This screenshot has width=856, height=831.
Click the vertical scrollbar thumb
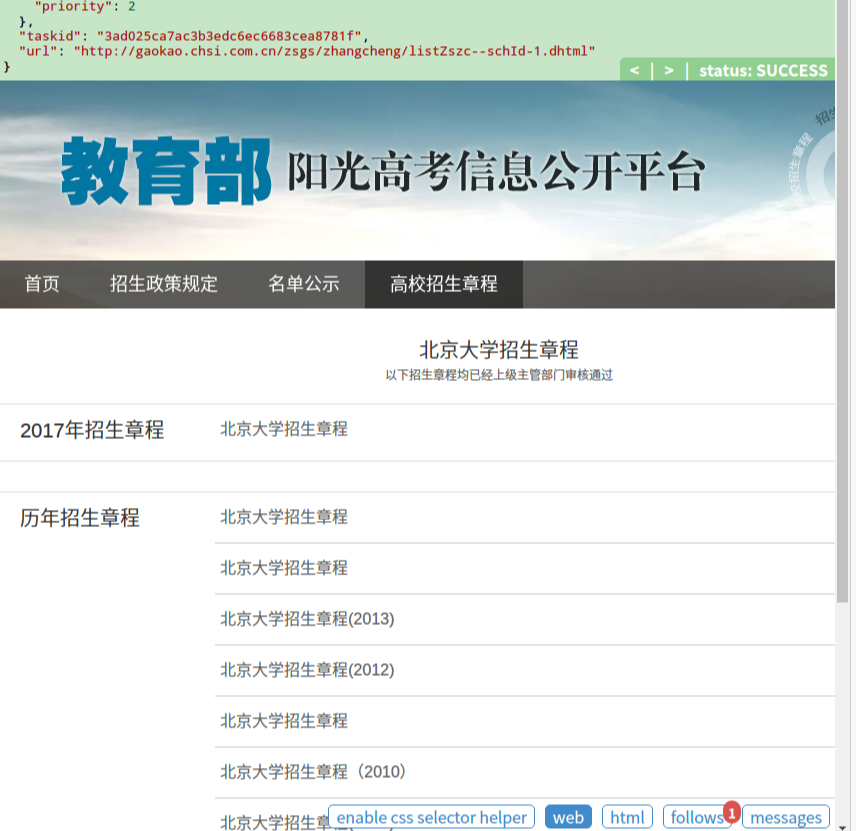pyautogui.click(x=842, y=300)
